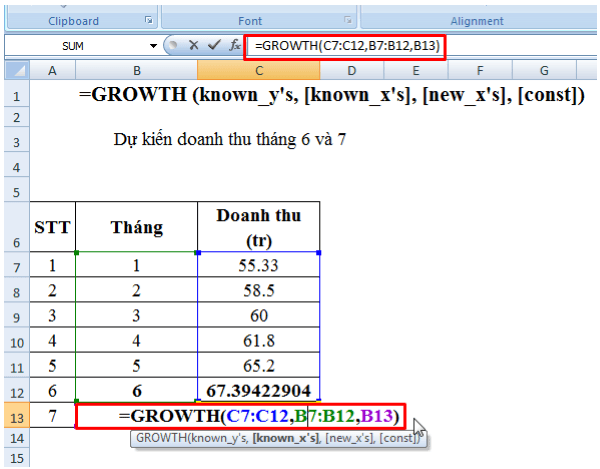Image resolution: width=600 pixels, height=469 pixels.
Task: Open the Font dialog launcher
Action: [347, 20]
